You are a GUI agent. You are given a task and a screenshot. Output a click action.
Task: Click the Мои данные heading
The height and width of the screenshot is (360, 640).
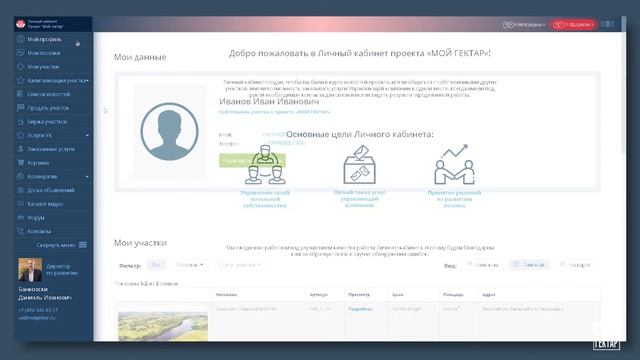(140, 57)
